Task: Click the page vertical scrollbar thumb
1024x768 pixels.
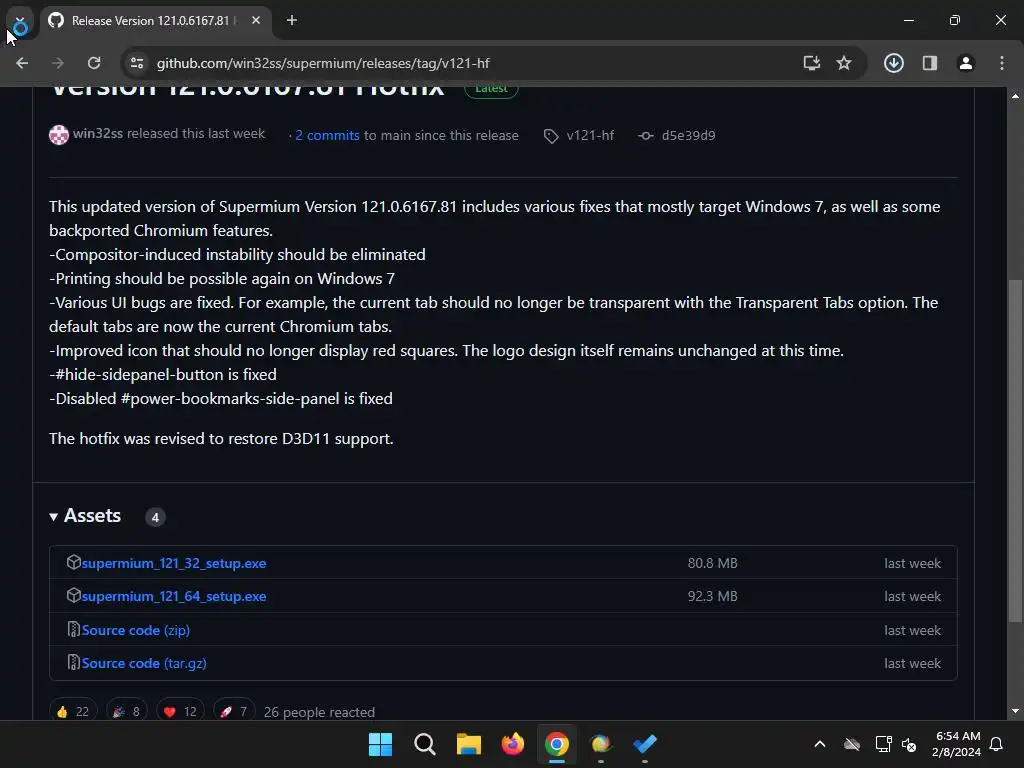Action: [x=1015, y=451]
